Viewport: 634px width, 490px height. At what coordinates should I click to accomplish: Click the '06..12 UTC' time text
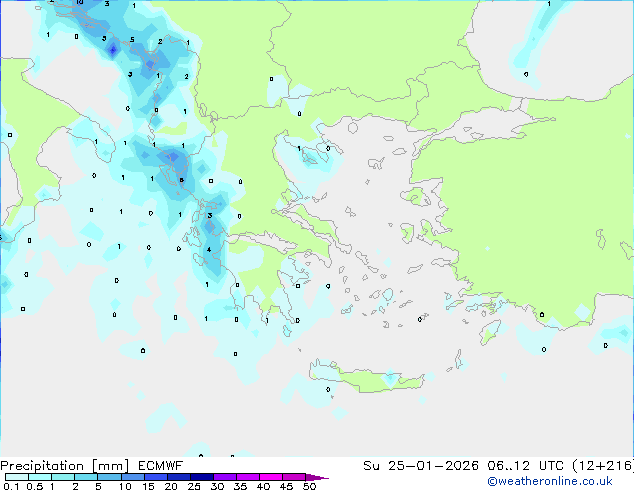click(525, 466)
